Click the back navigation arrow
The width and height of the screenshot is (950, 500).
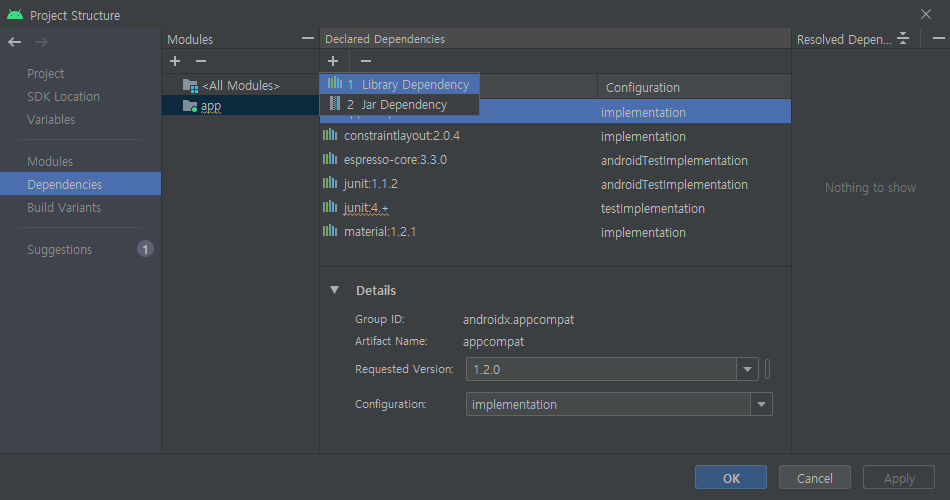(15, 42)
